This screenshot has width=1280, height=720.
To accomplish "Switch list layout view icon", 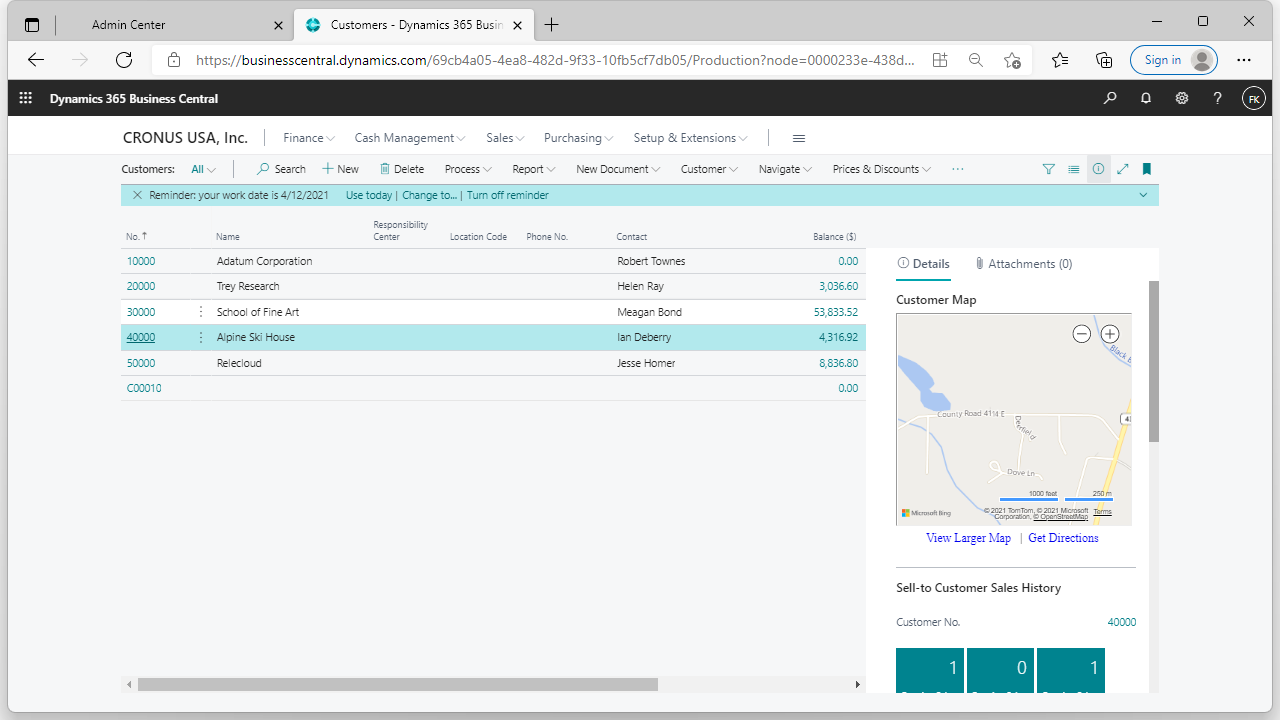I will click(x=1074, y=169).
